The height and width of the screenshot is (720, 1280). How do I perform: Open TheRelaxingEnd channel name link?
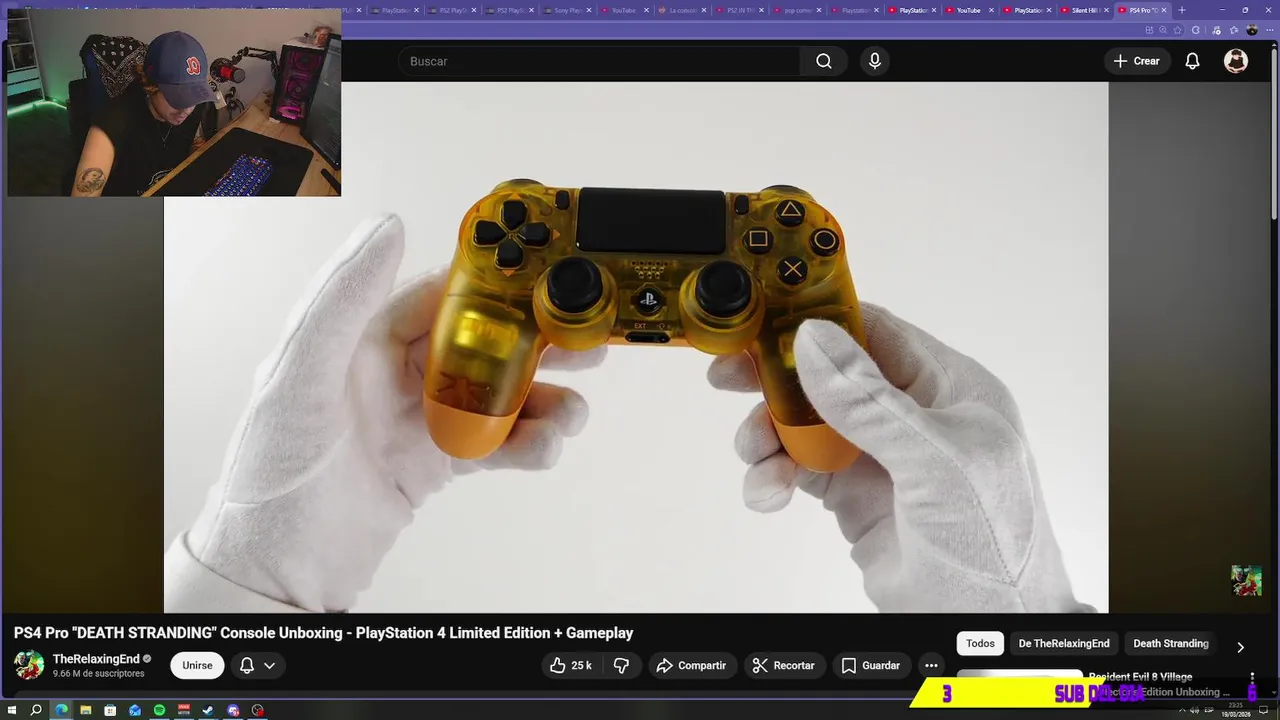pyautogui.click(x=96, y=659)
